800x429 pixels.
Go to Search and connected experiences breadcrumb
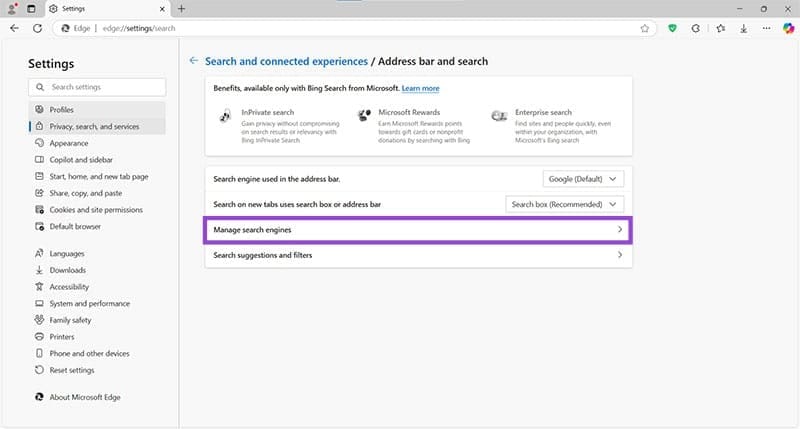pyautogui.click(x=286, y=61)
